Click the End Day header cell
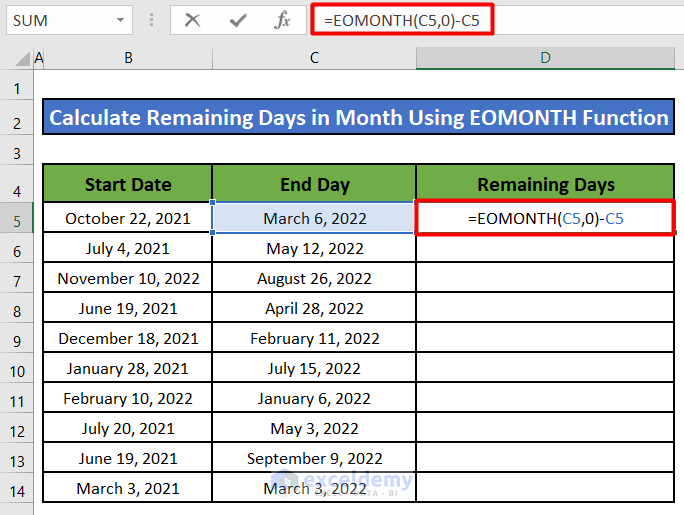 pos(314,184)
